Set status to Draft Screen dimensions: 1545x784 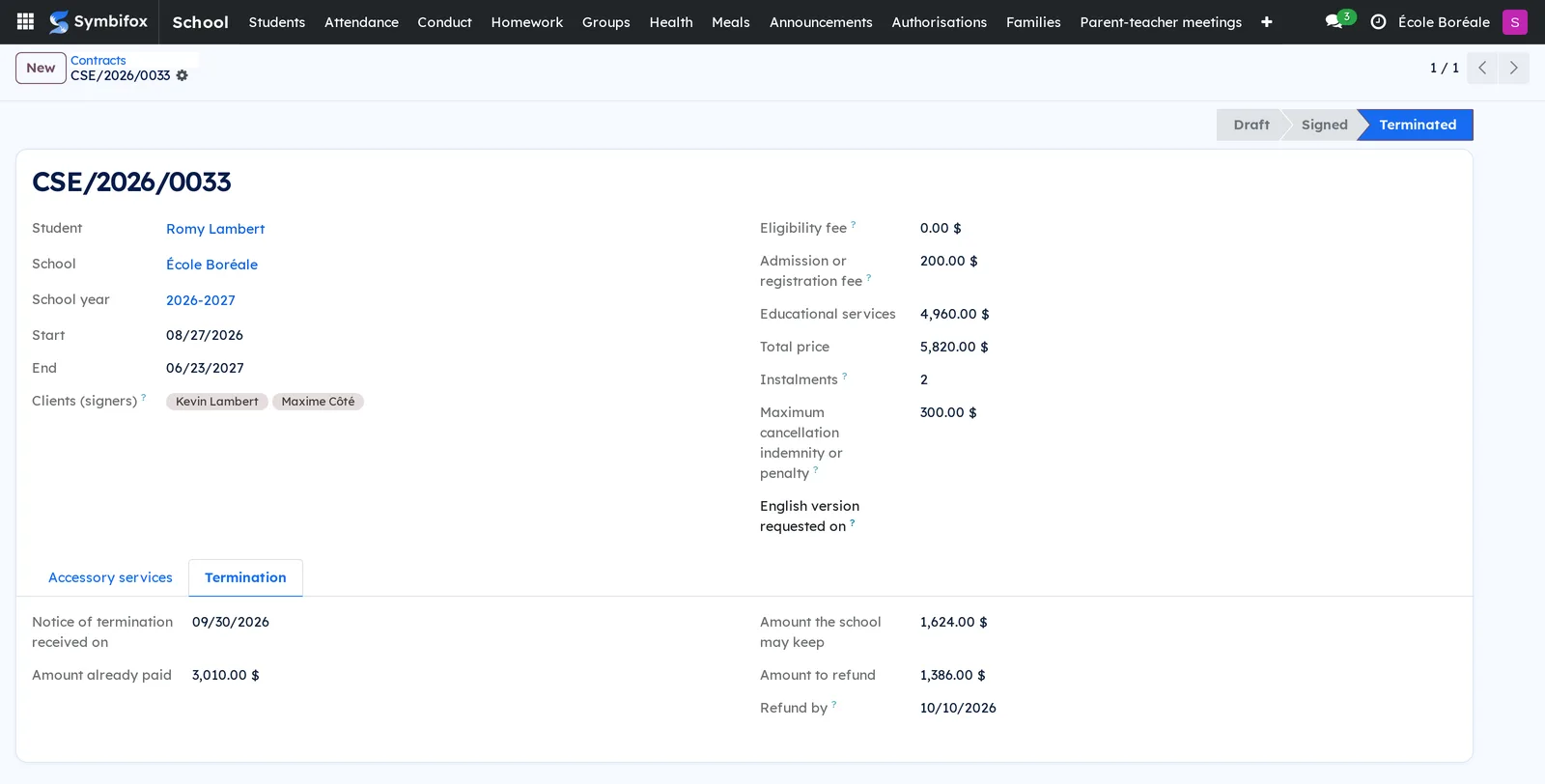1251,125
